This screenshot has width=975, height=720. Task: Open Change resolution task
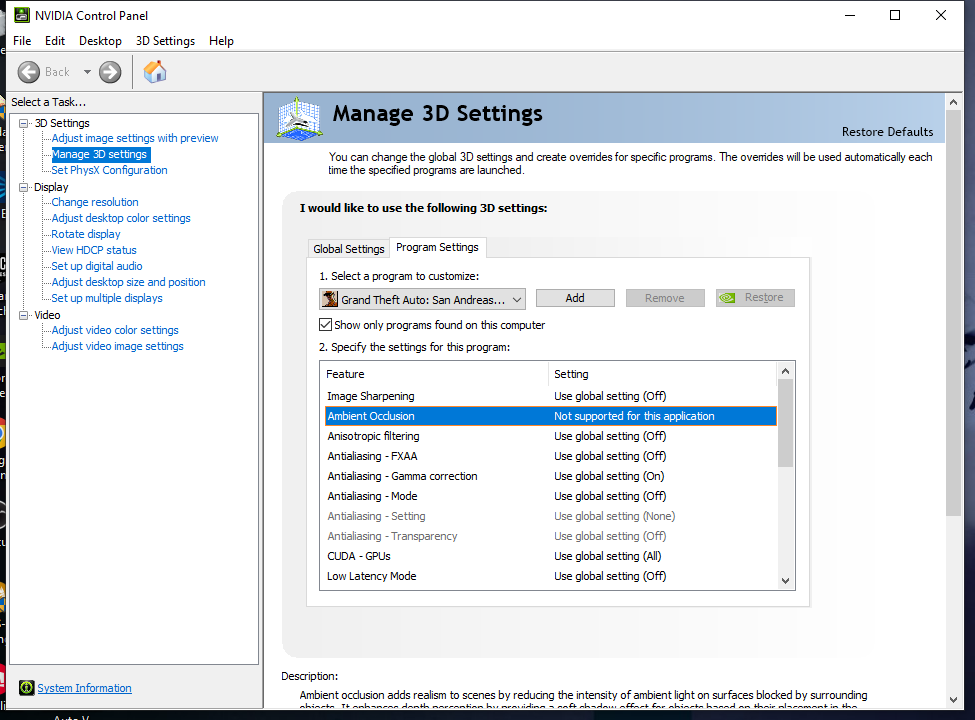coord(95,202)
